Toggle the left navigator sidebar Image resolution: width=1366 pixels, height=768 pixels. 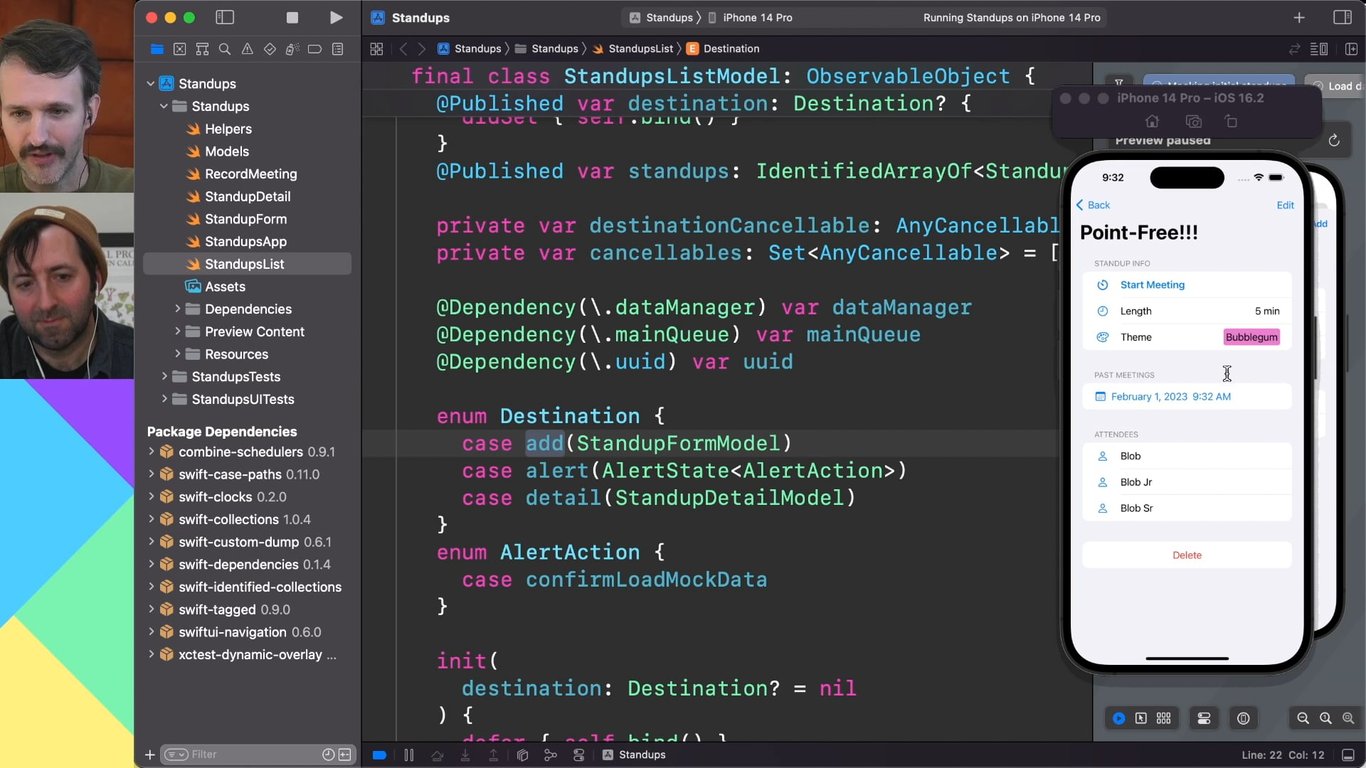coord(225,18)
